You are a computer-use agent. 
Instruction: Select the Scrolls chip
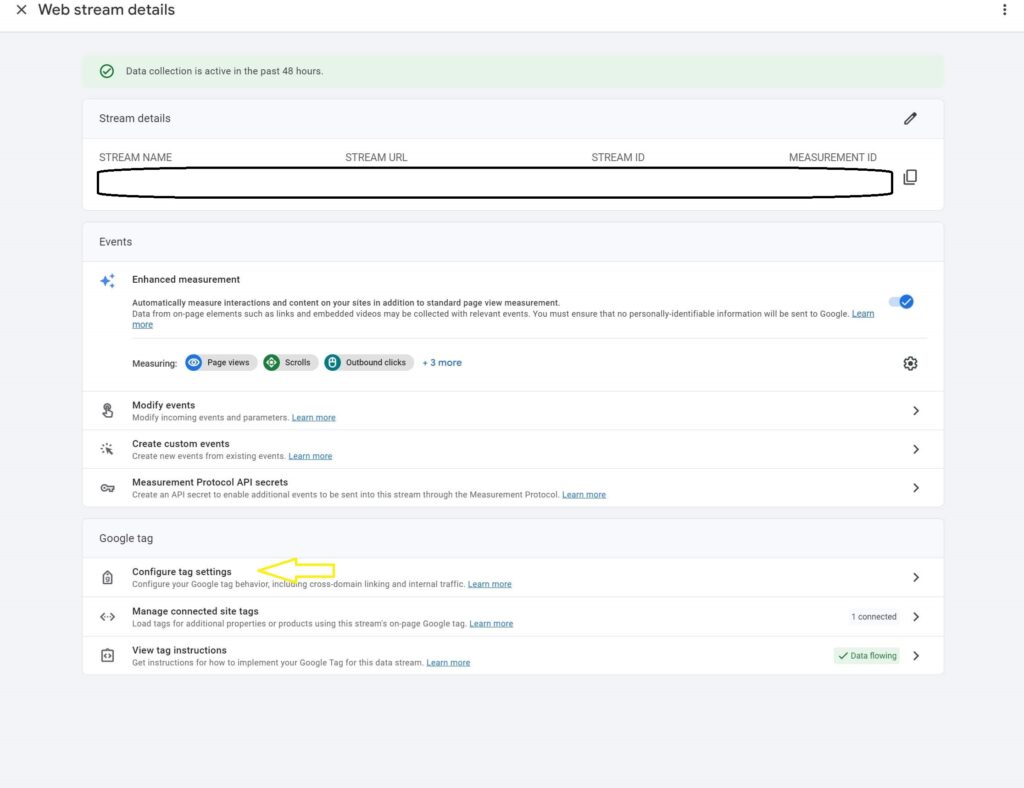point(290,362)
